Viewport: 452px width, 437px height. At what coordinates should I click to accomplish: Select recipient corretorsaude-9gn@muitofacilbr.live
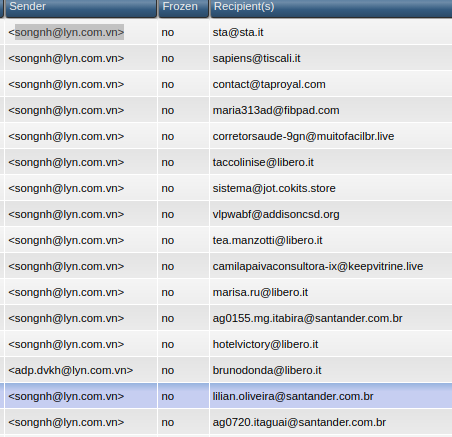pyautogui.click(x=303, y=136)
